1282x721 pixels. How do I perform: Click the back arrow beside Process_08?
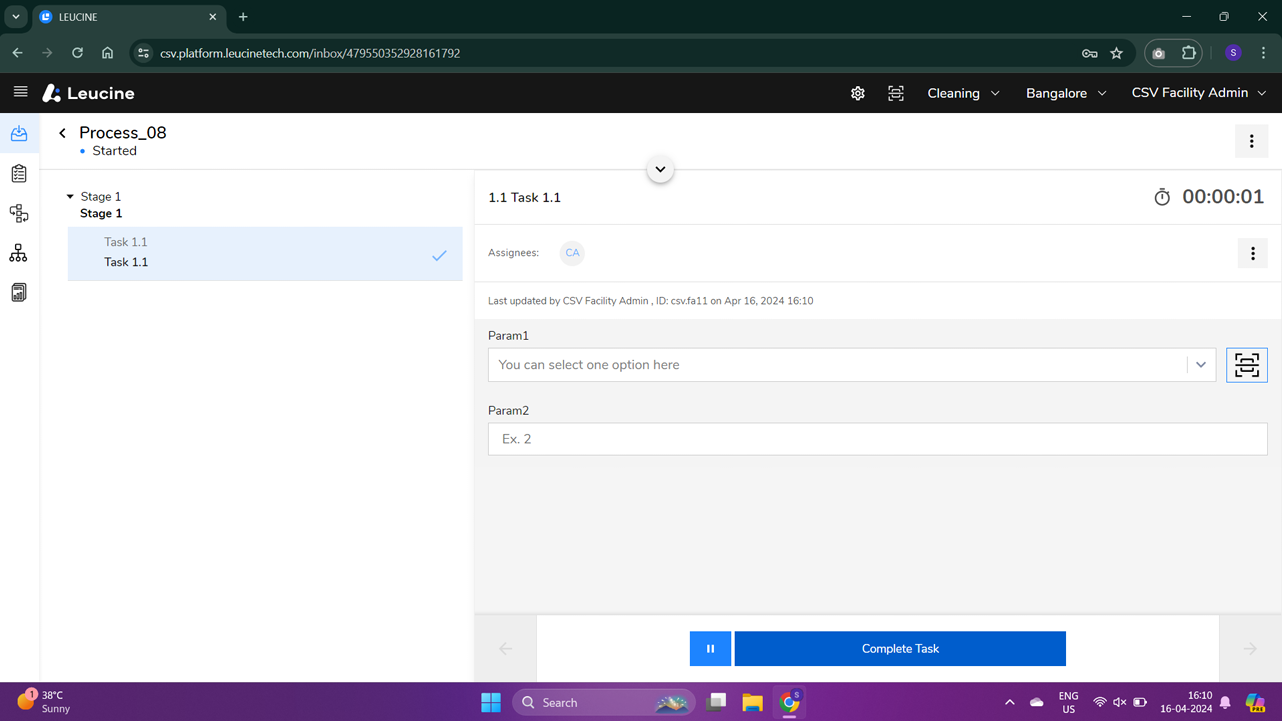pyautogui.click(x=62, y=133)
